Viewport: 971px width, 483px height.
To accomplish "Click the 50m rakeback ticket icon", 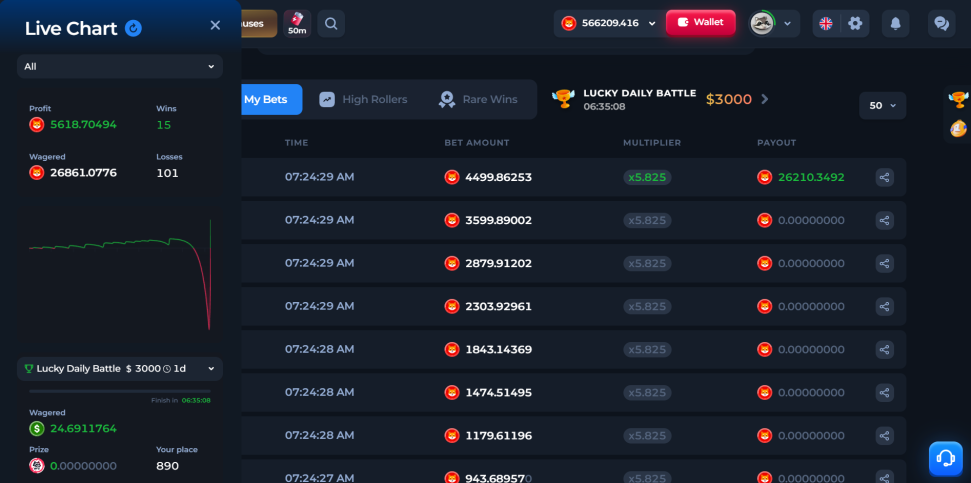I will (x=297, y=24).
